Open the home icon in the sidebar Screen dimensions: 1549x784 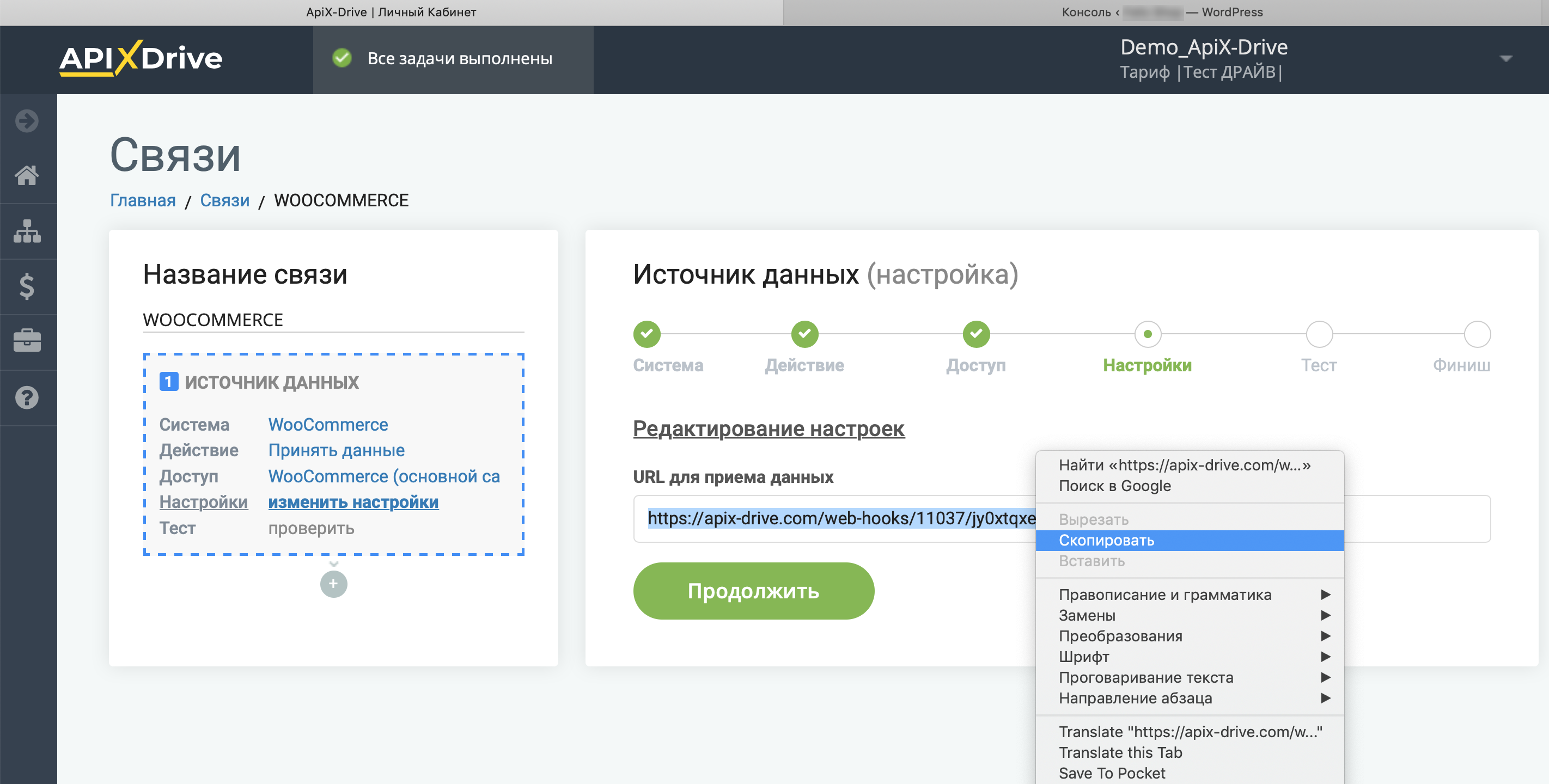pos(27,175)
